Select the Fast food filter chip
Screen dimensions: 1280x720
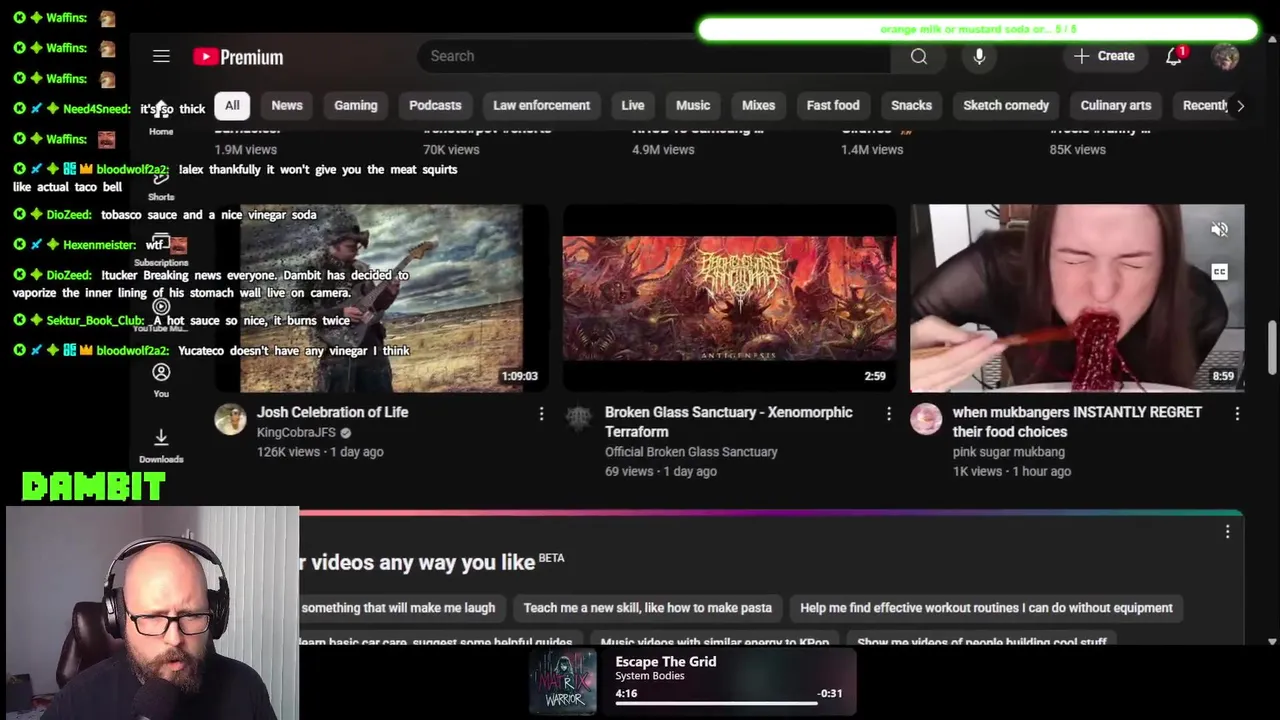(833, 105)
